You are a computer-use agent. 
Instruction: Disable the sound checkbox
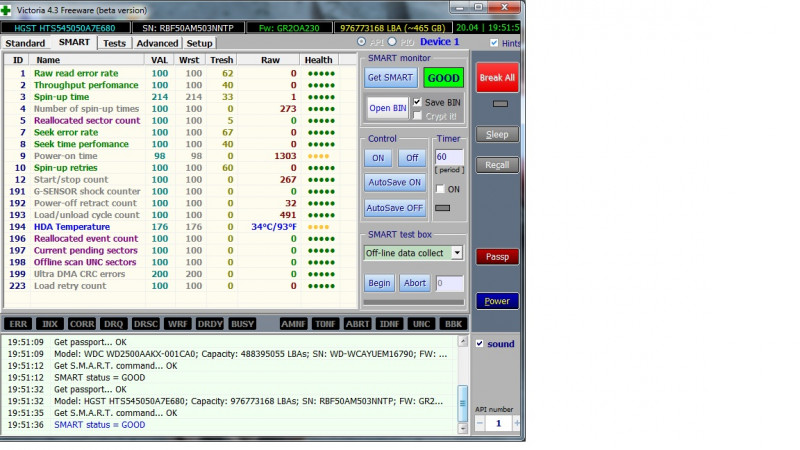pyautogui.click(x=480, y=344)
